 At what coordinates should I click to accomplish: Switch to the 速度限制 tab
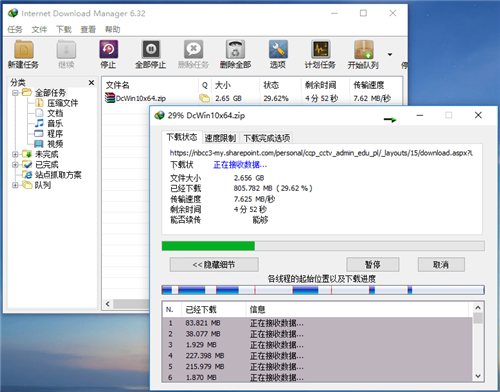220,138
